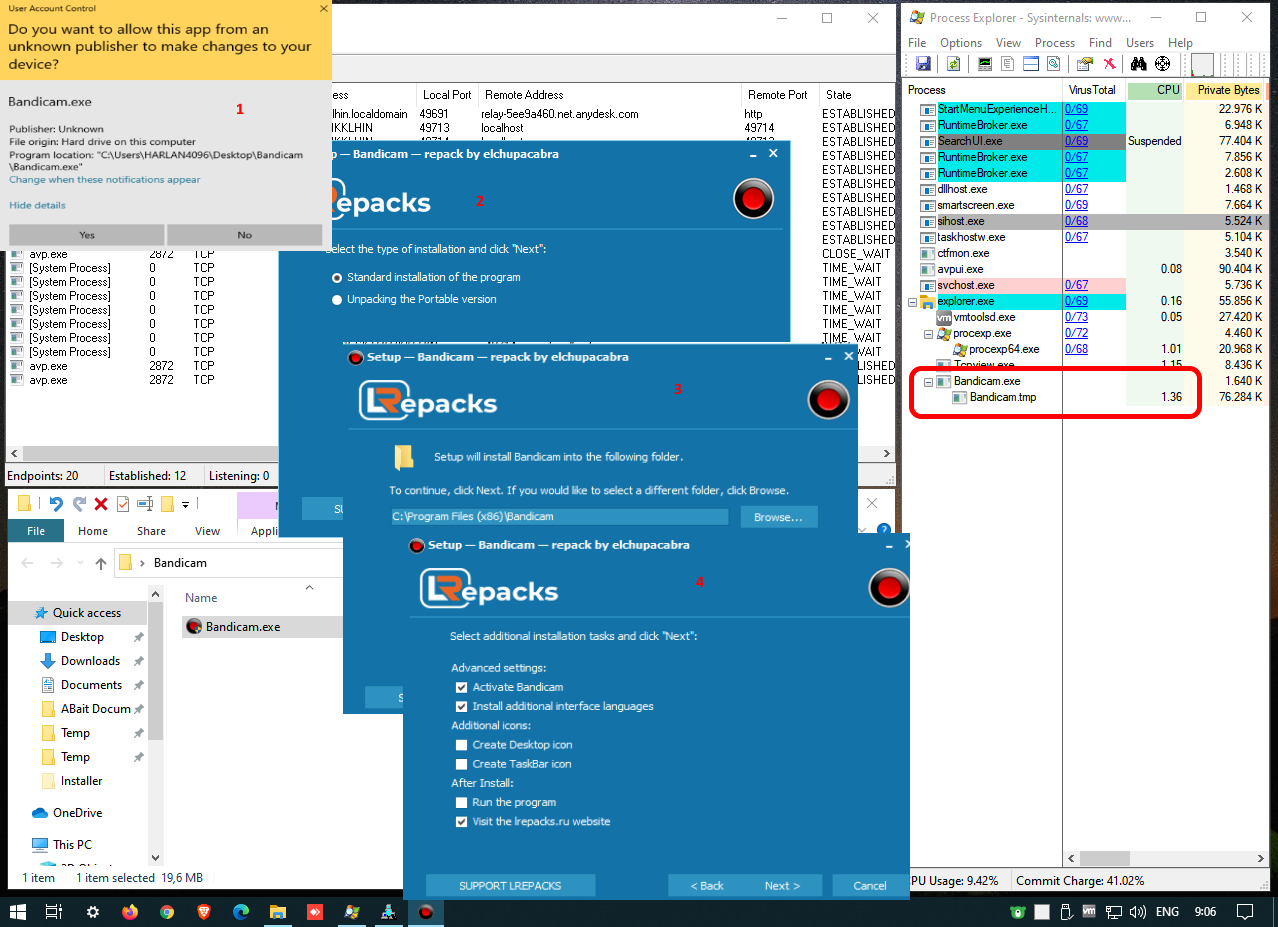Click the blue Undo arrow in Explorer toolbar
The height and width of the screenshot is (927, 1278).
[56, 503]
